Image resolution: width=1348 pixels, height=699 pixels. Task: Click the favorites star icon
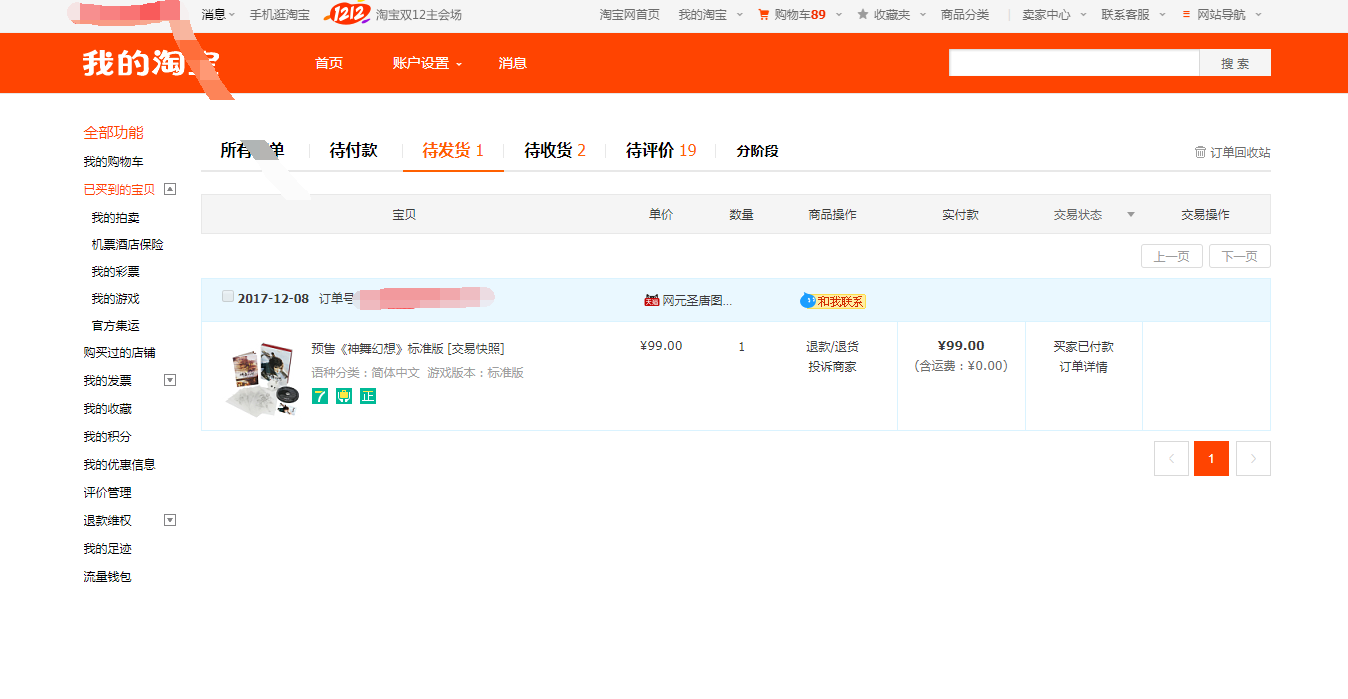tap(863, 15)
